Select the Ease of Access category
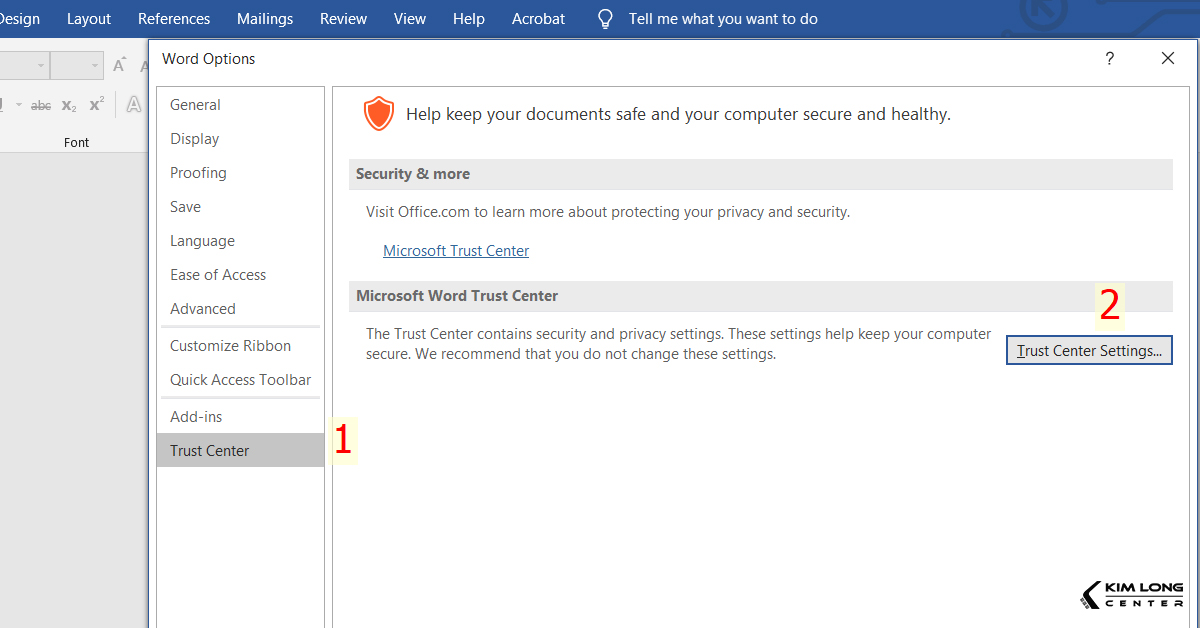Image resolution: width=1200 pixels, height=628 pixels. (218, 274)
